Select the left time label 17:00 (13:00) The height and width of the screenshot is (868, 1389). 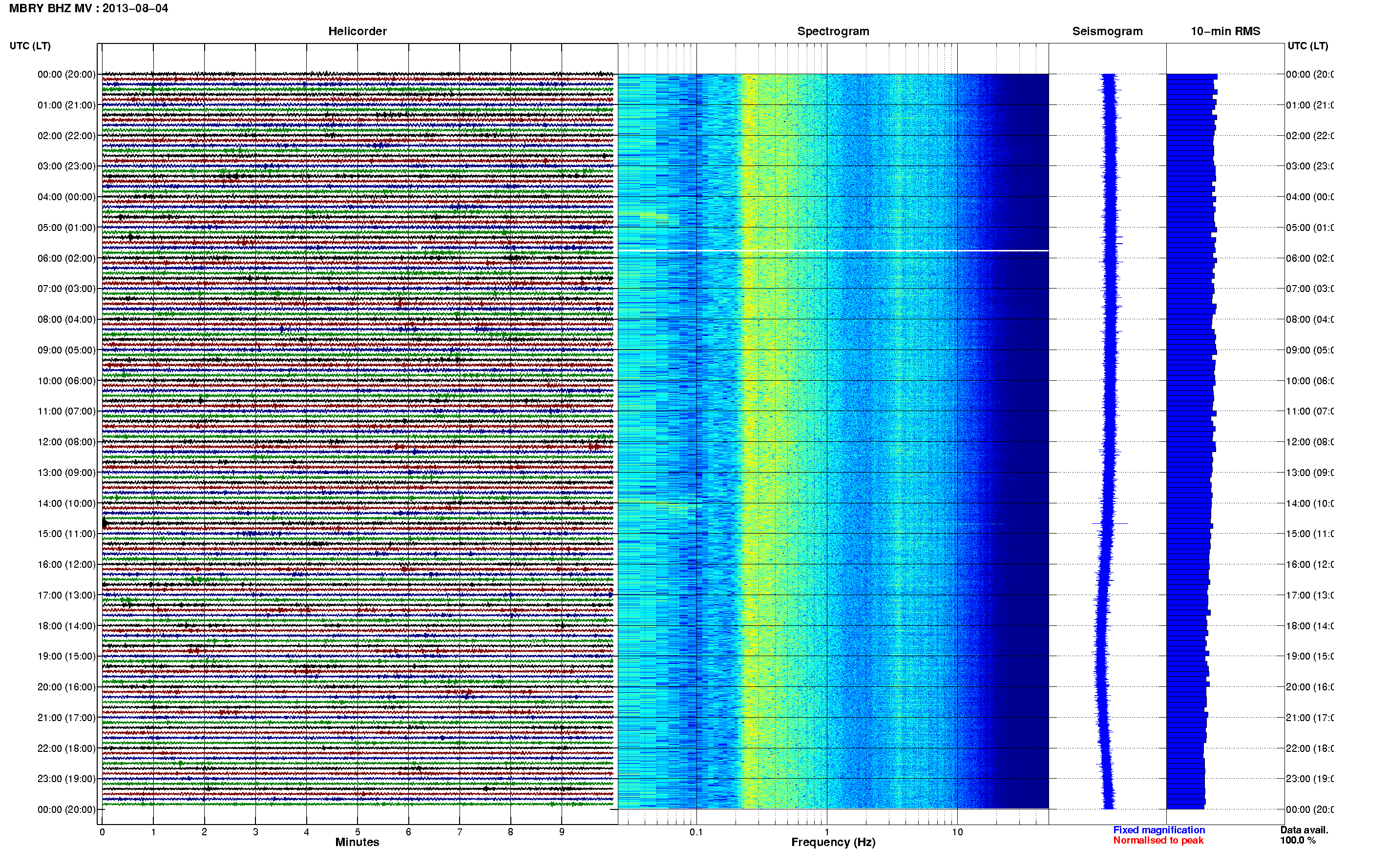(x=66, y=595)
